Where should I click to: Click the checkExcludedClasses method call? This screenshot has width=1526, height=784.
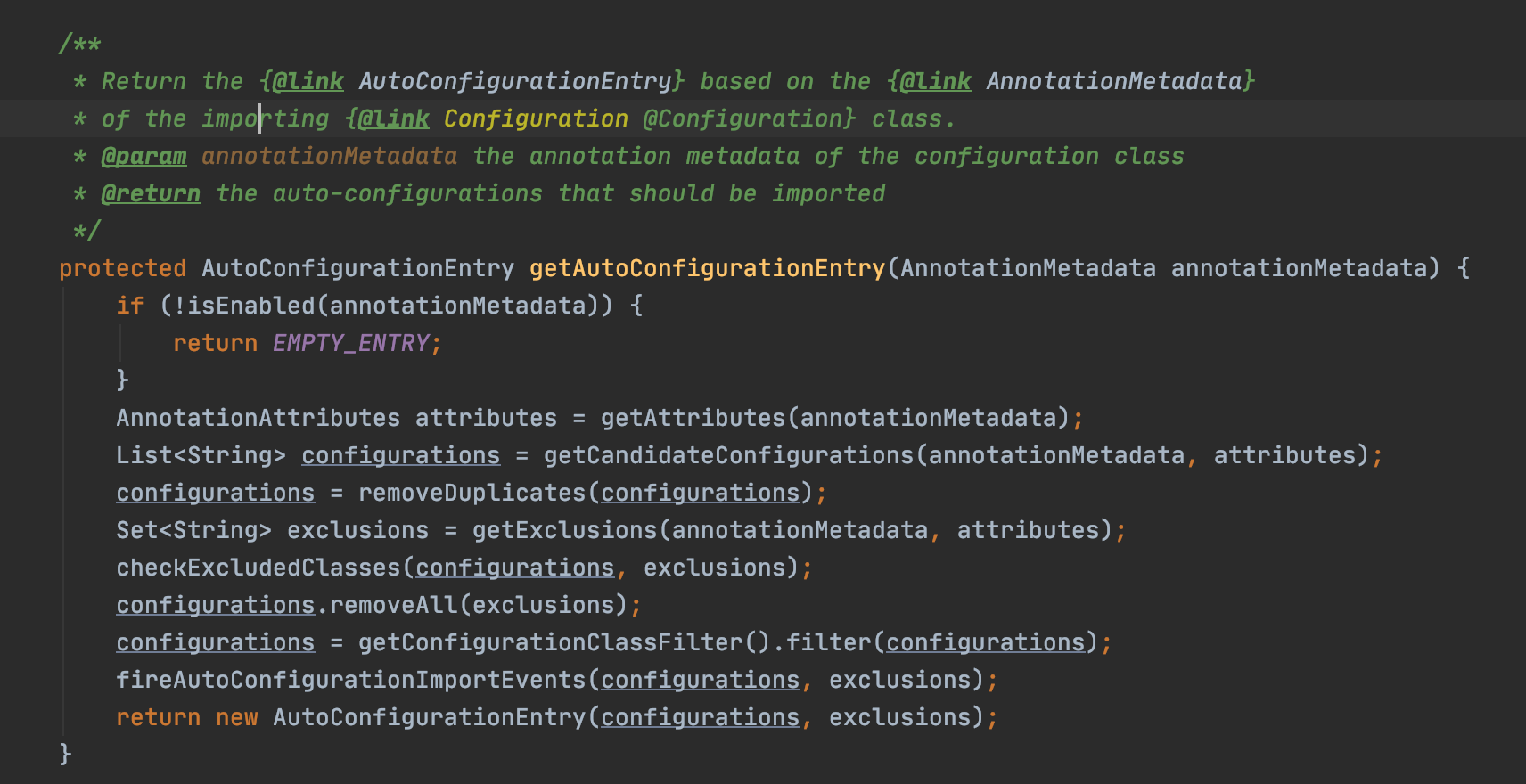[258, 568]
